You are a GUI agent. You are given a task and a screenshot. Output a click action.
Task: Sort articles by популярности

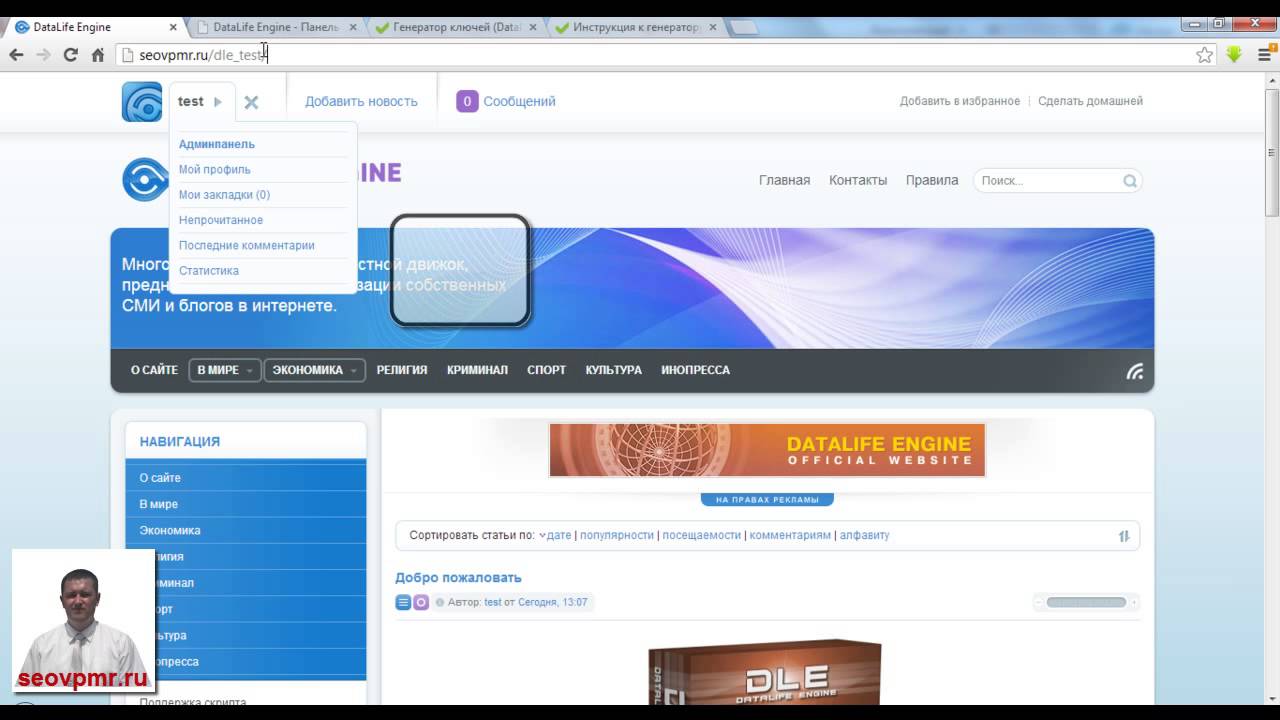(x=617, y=535)
